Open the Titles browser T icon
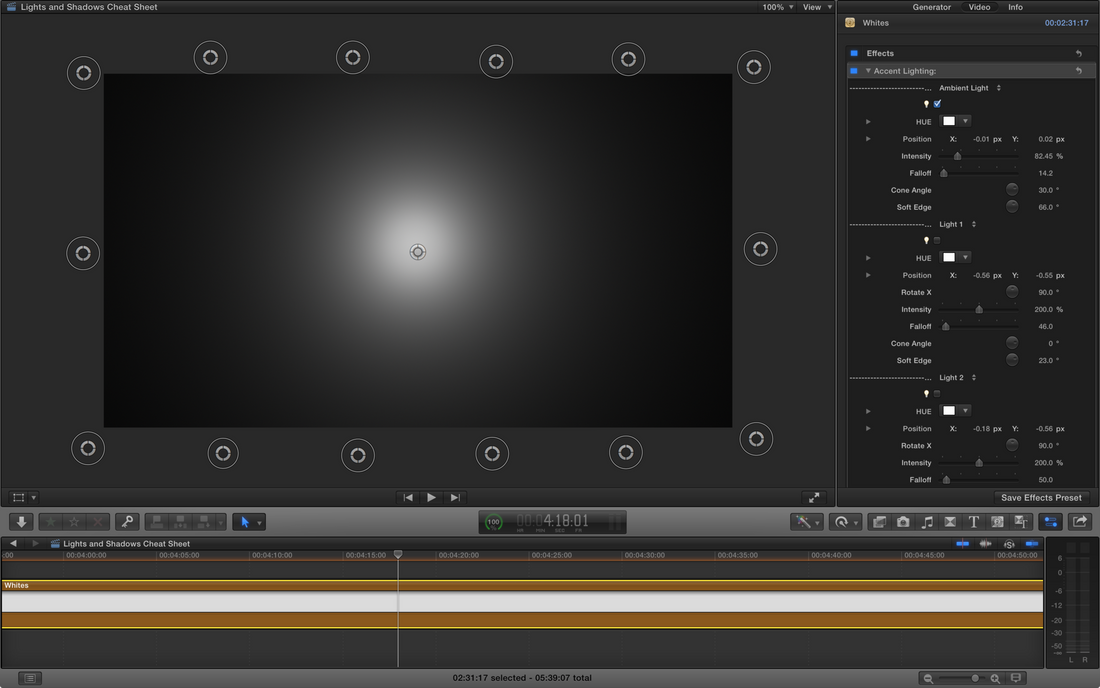 [x=973, y=522]
